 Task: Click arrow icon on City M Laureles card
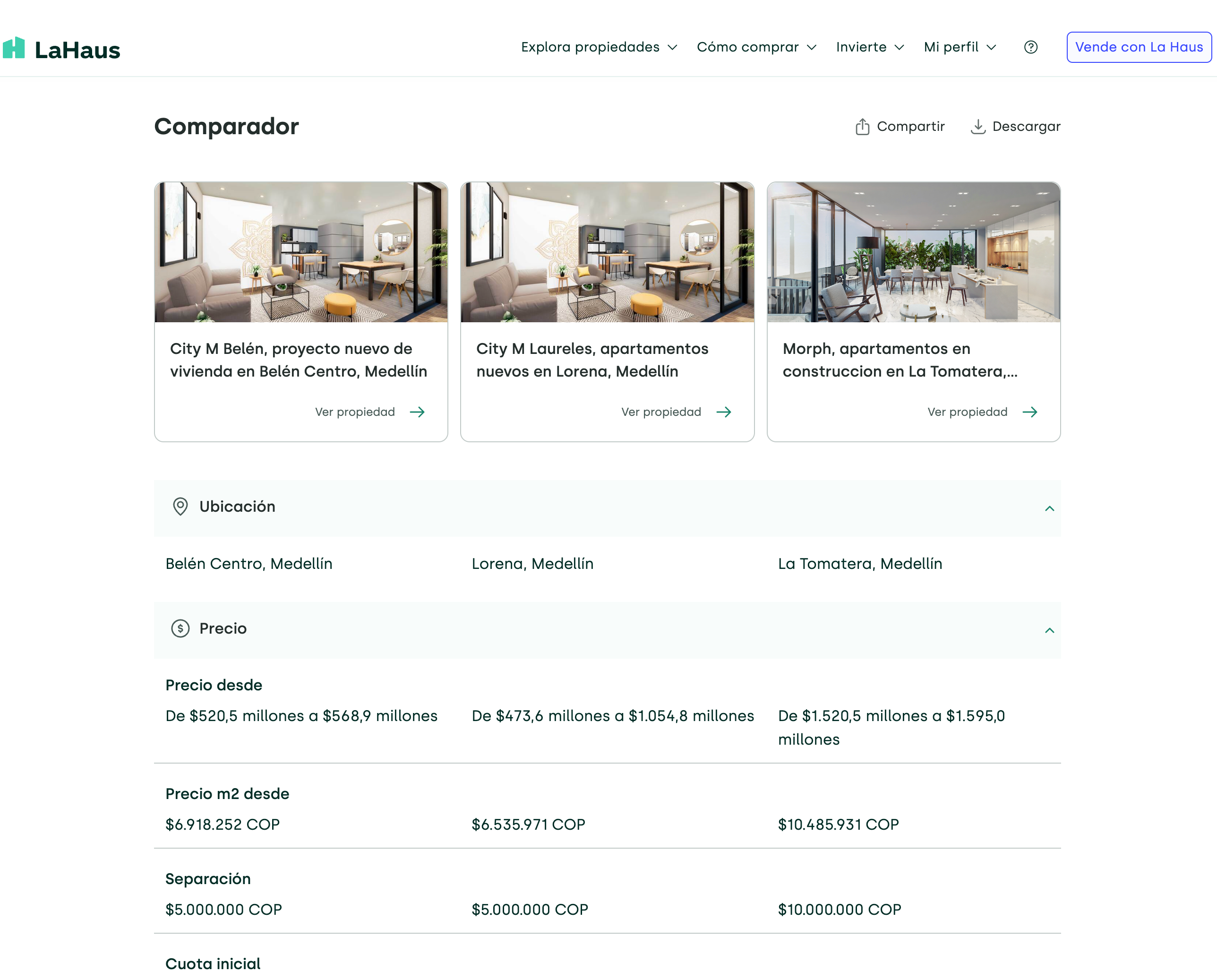(x=724, y=412)
